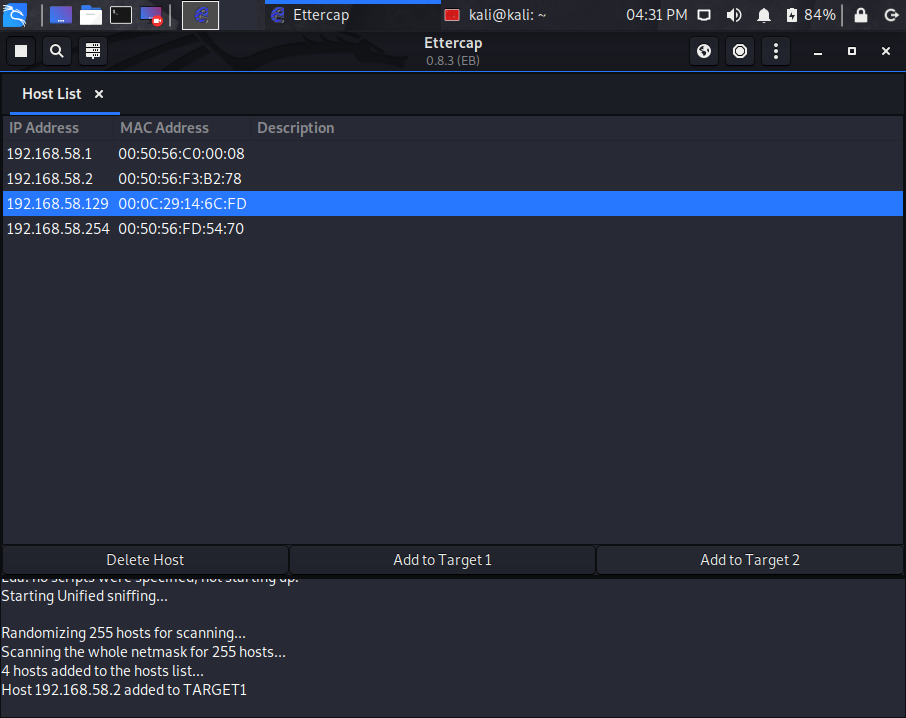
Task: Show desktop using the first panel launcher
Action: pos(61,15)
